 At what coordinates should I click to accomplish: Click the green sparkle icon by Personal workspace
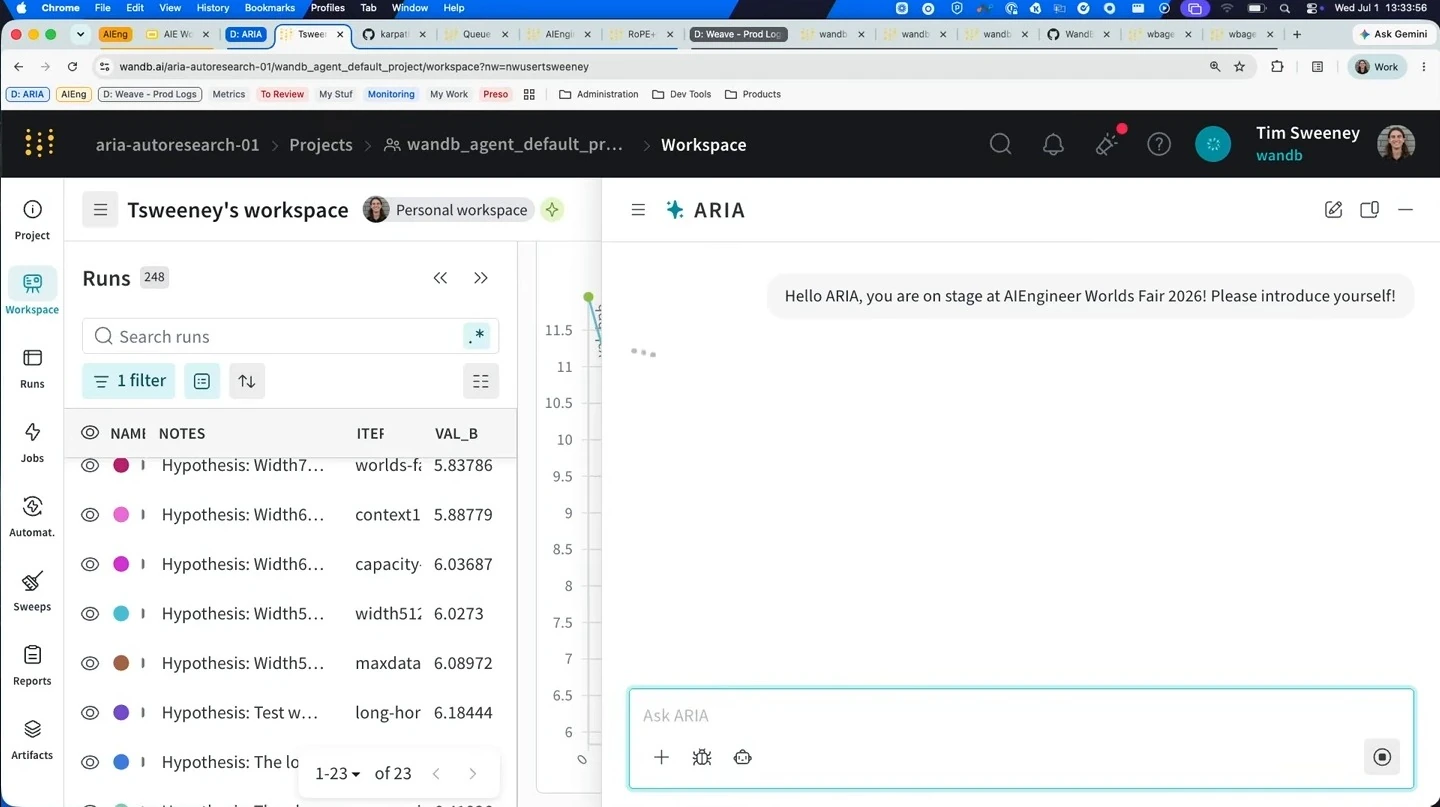tap(552, 210)
